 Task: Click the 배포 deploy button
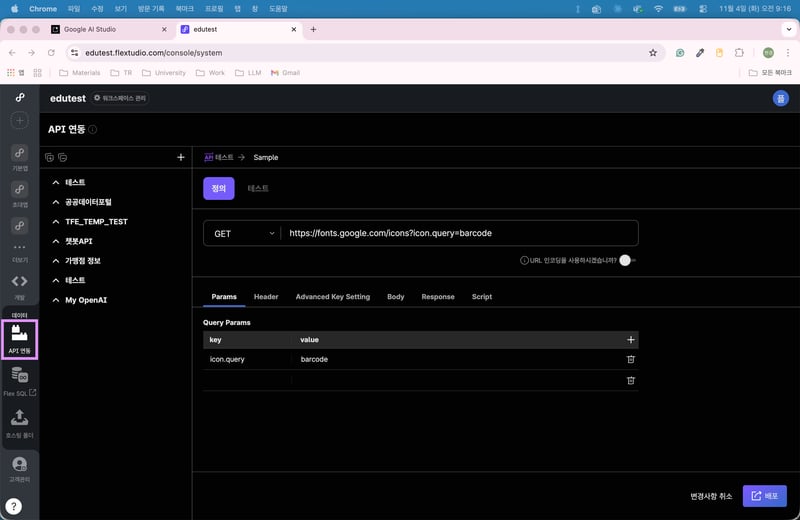click(x=764, y=496)
